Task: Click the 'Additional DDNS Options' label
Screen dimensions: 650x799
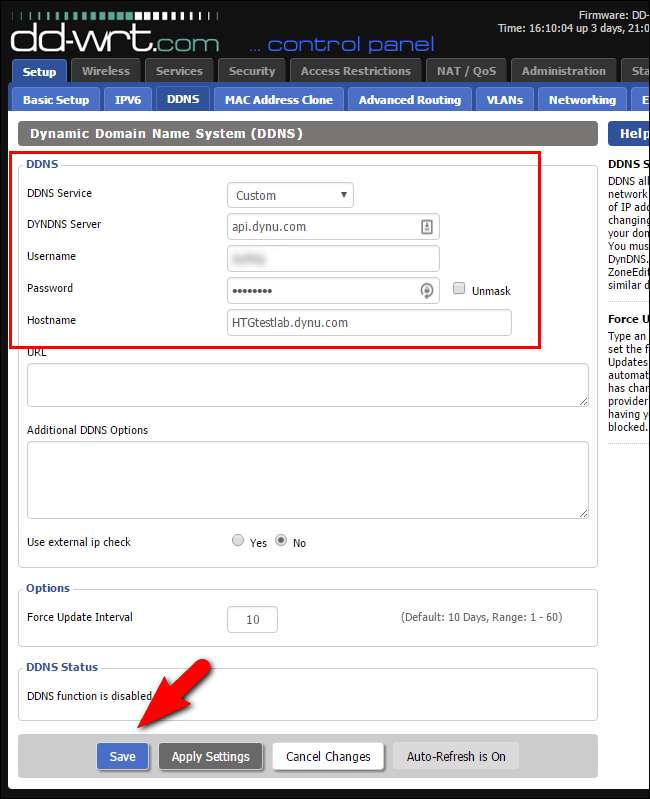Action: pyautogui.click(x=88, y=430)
